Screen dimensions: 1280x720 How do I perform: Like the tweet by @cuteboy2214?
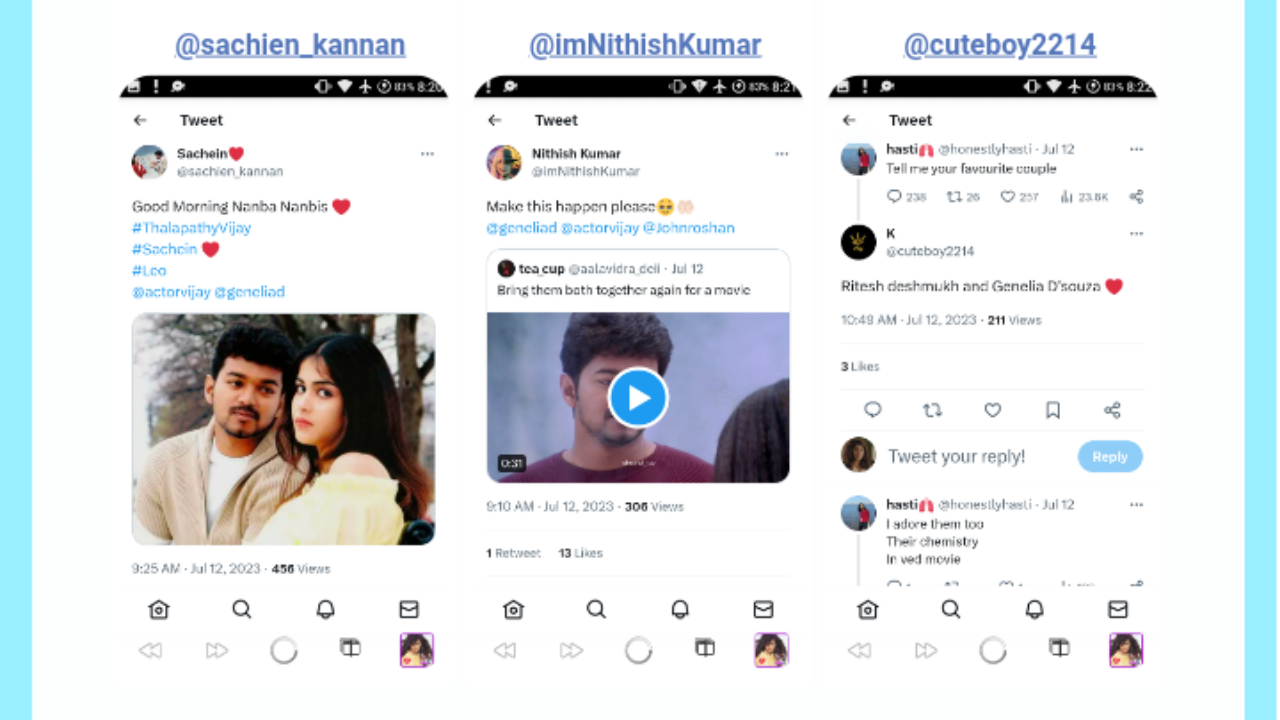(992, 410)
